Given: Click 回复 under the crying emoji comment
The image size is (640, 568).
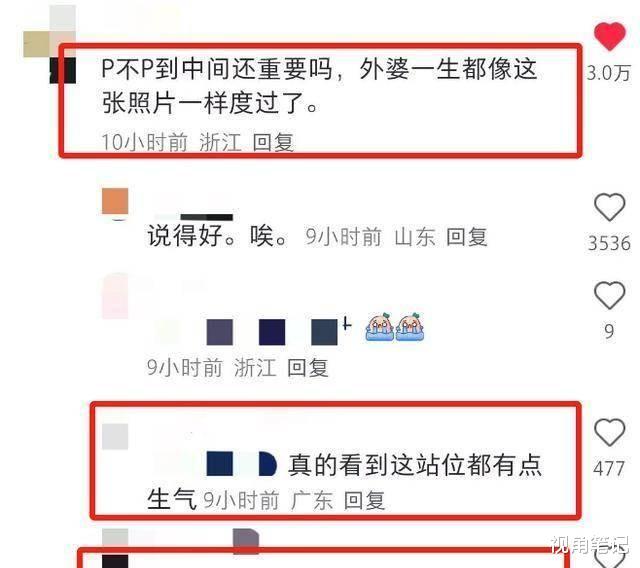Looking at the screenshot, I should coord(308,368).
